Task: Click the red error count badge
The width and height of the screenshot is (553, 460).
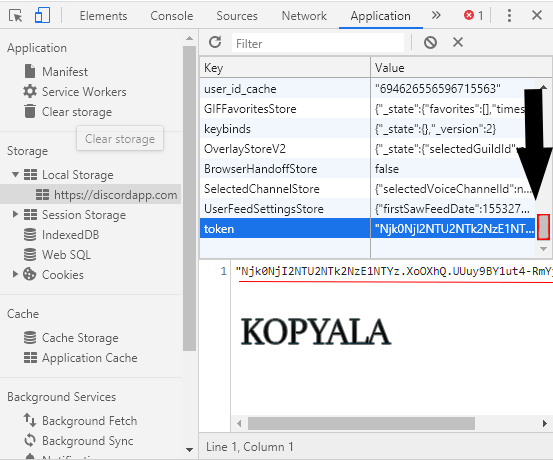Action: tap(473, 16)
